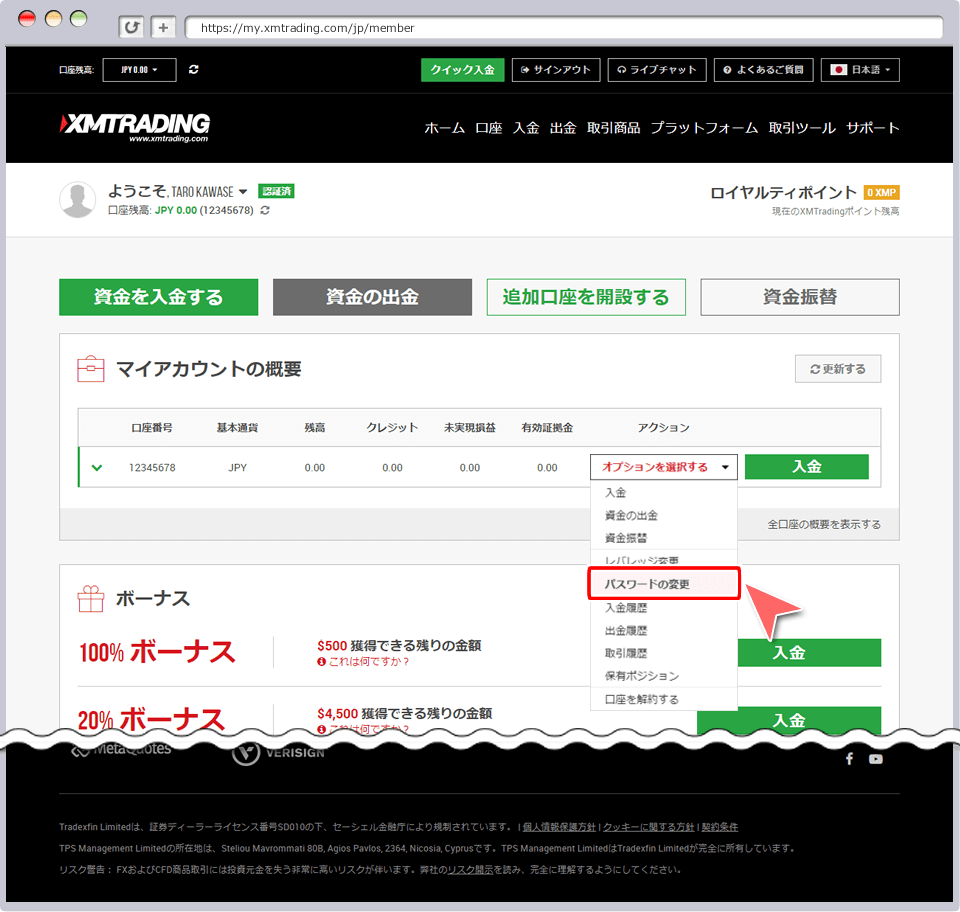This screenshot has height=912, width=960.
Task: Open the YouTube icon in footer
Action: [876, 759]
